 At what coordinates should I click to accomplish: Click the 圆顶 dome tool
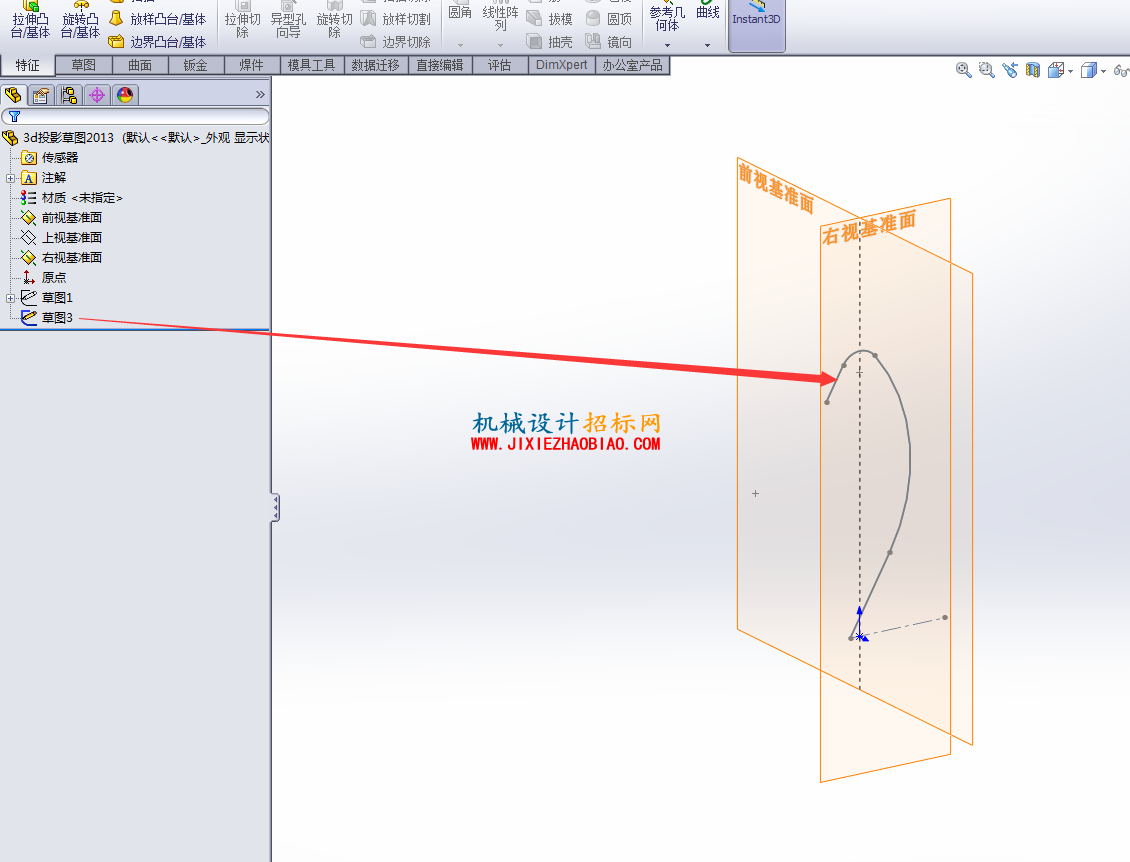click(x=609, y=19)
